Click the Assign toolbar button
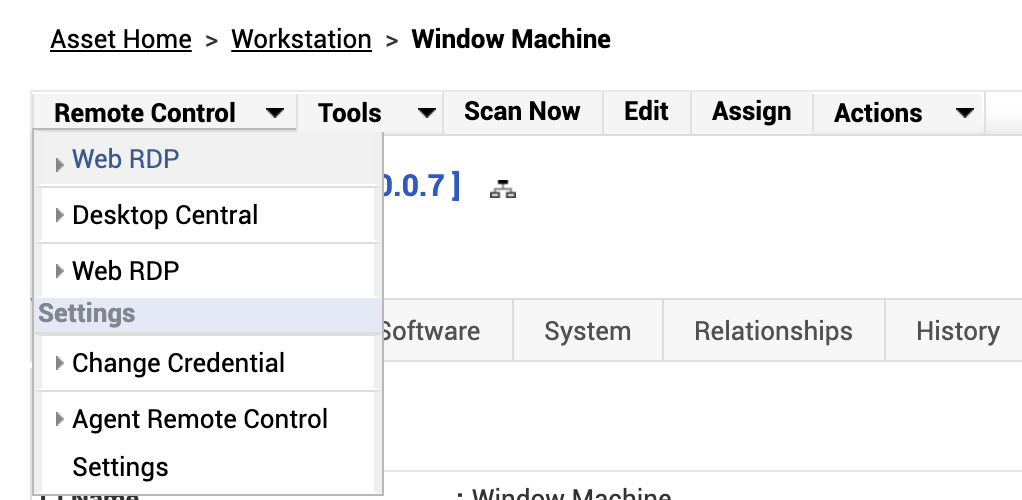Viewport: 1022px width, 500px height. (751, 112)
